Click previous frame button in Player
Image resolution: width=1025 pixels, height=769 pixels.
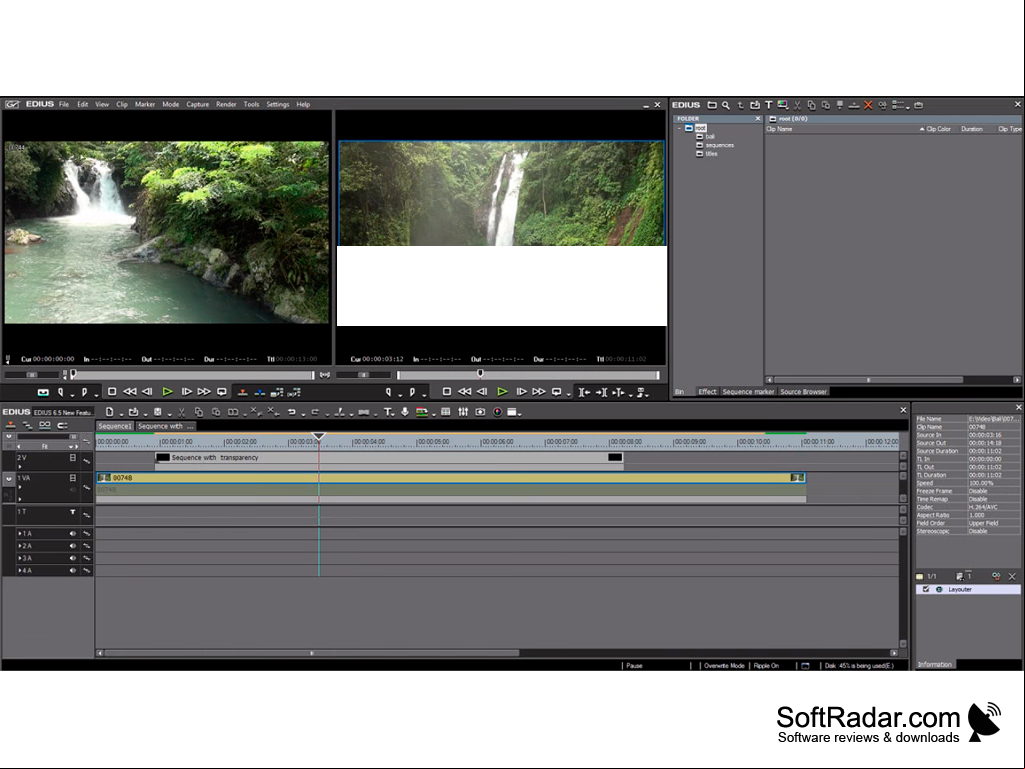click(147, 392)
